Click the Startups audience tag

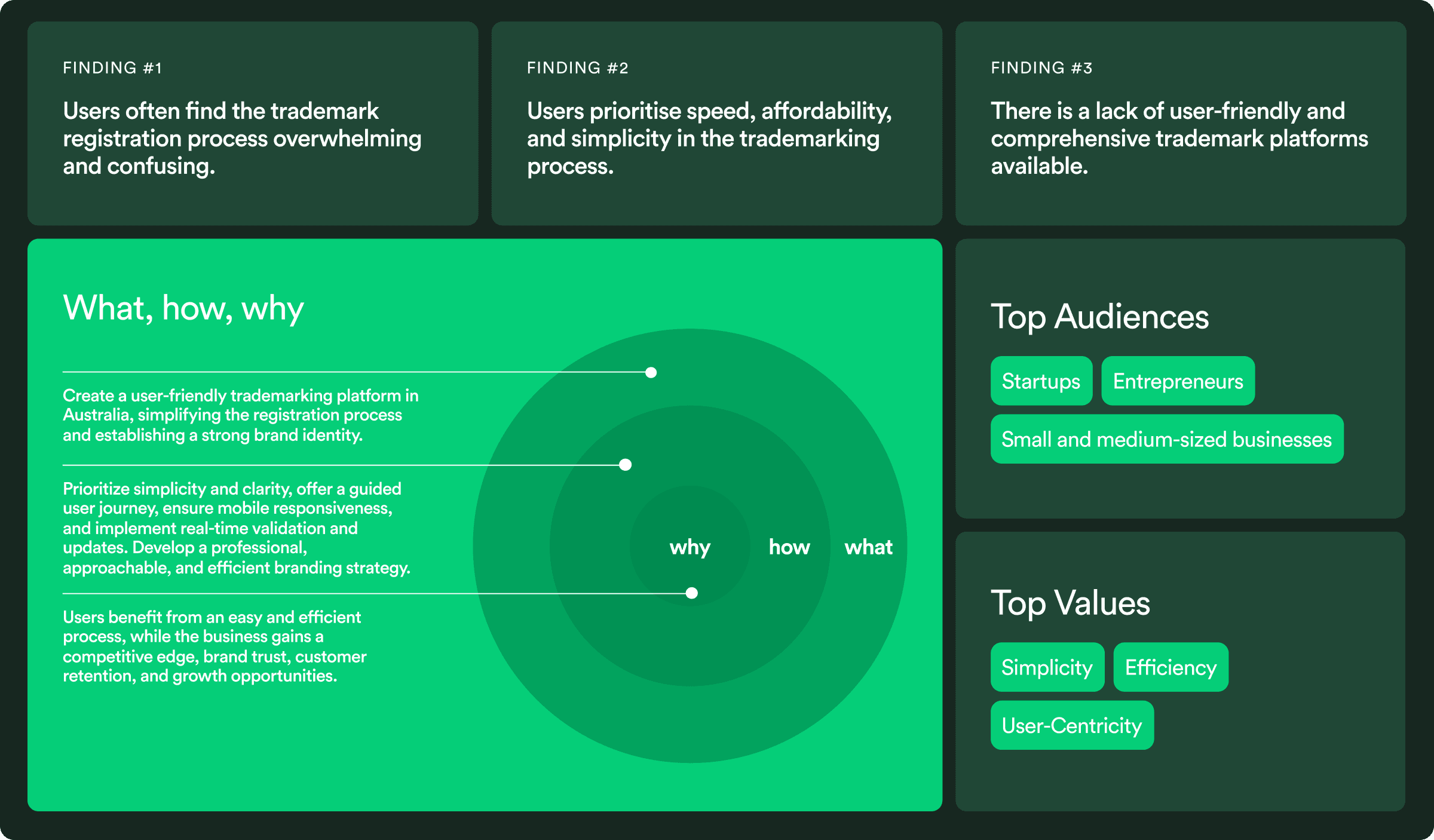click(x=1041, y=381)
